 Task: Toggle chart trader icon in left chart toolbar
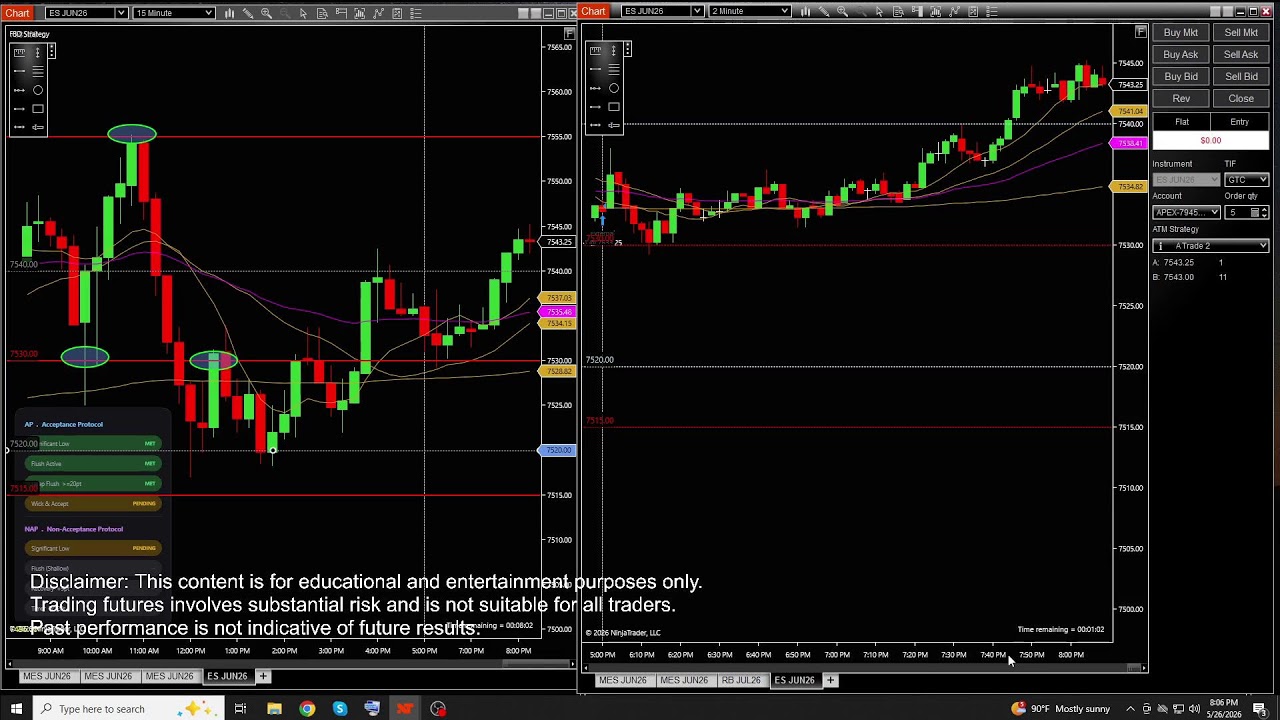[x=341, y=13]
